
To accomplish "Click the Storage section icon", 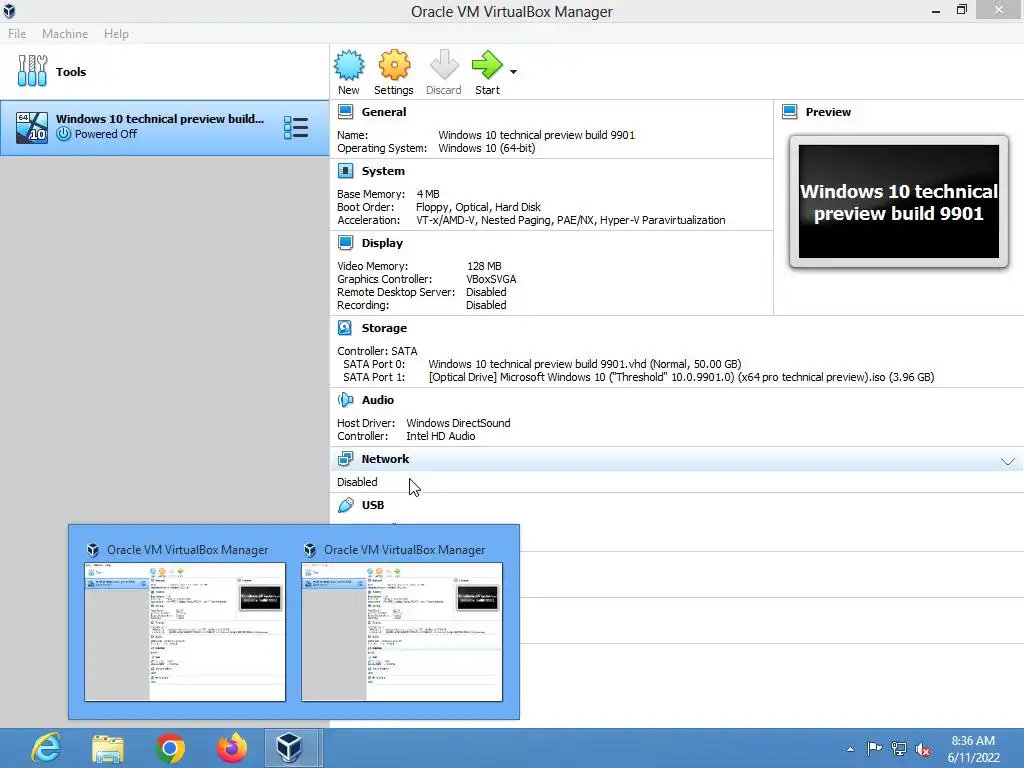I will point(345,328).
